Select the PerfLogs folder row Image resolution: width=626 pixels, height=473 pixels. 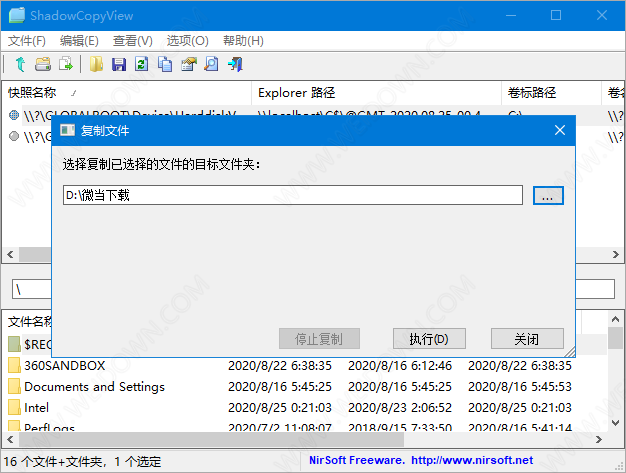(x=305, y=426)
